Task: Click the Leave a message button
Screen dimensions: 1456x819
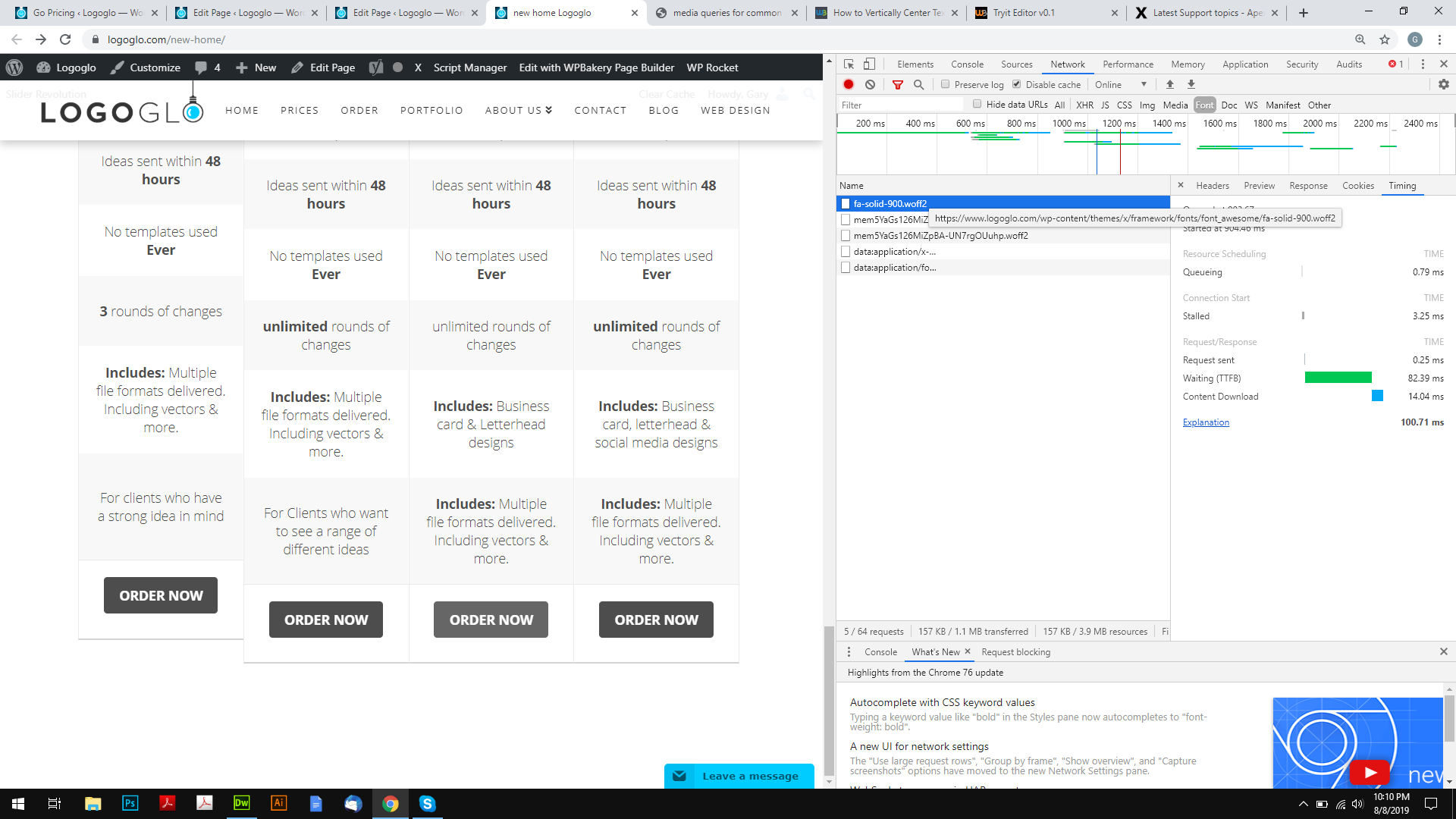Action: point(739,776)
